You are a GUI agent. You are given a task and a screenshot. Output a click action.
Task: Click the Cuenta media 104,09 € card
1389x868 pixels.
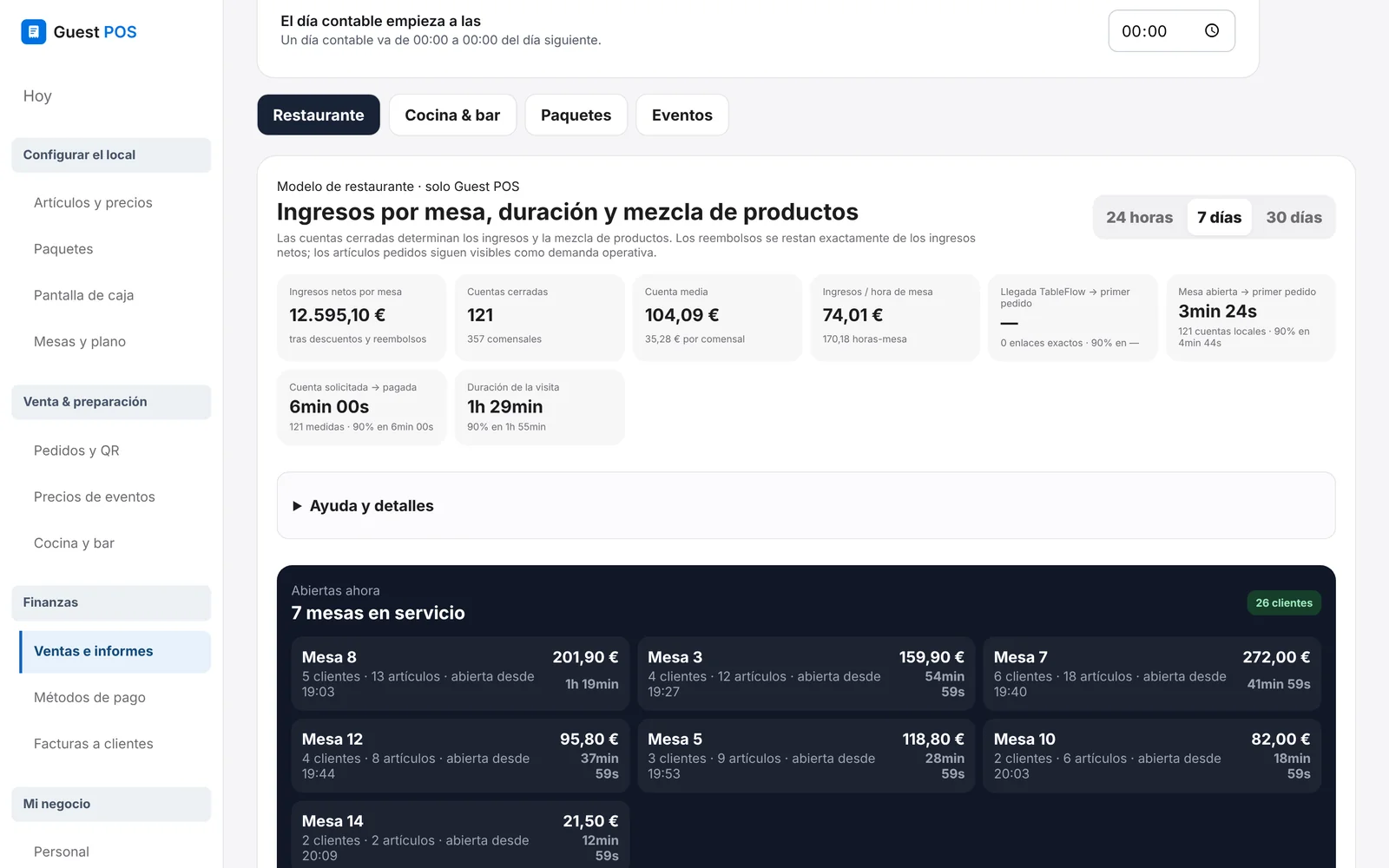(717, 318)
